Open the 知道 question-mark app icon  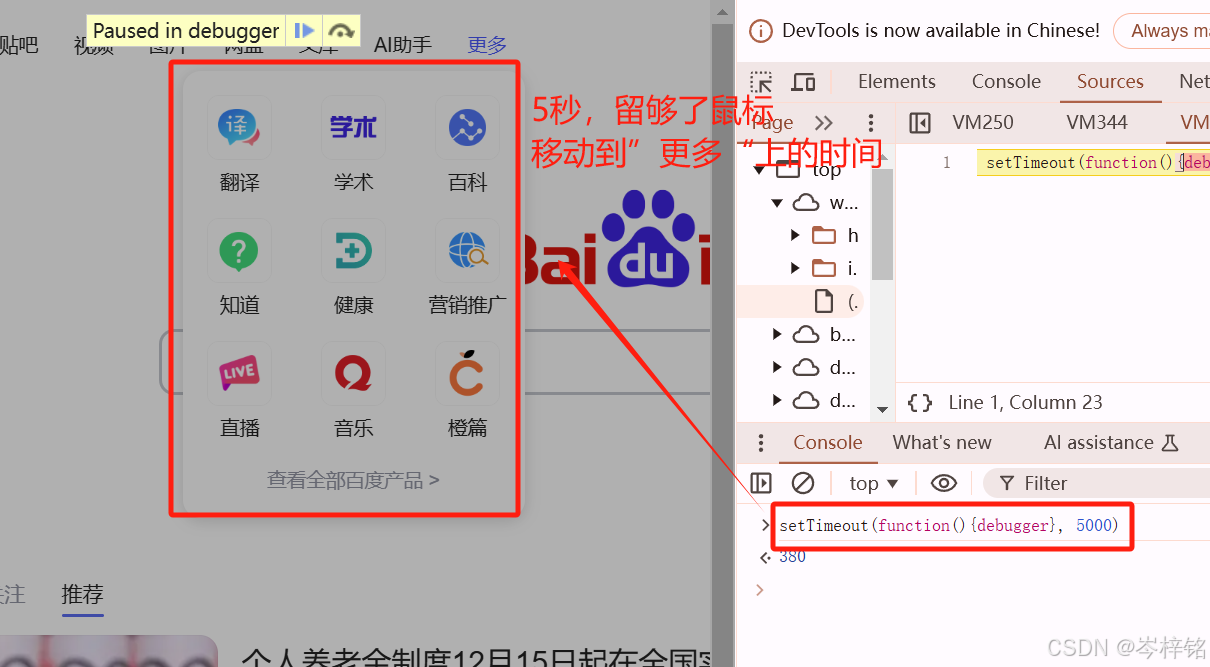[239, 250]
